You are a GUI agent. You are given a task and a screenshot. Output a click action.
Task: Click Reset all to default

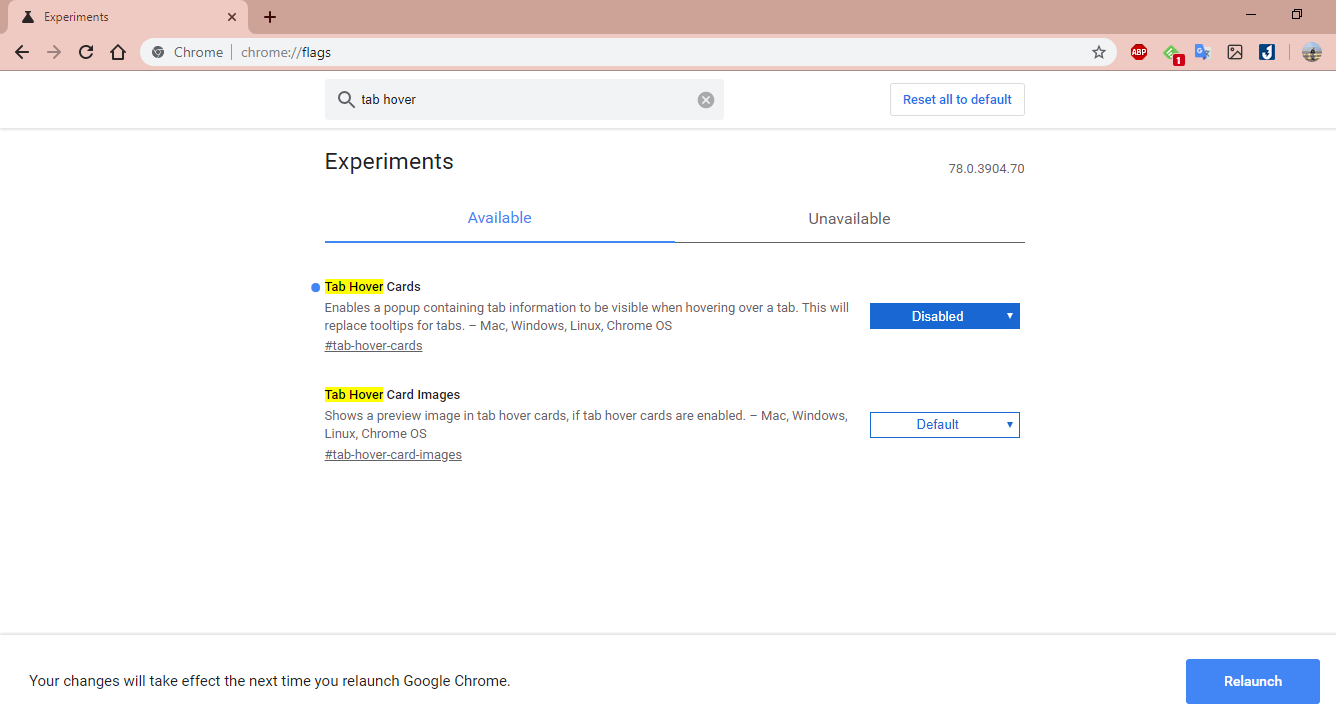957,100
